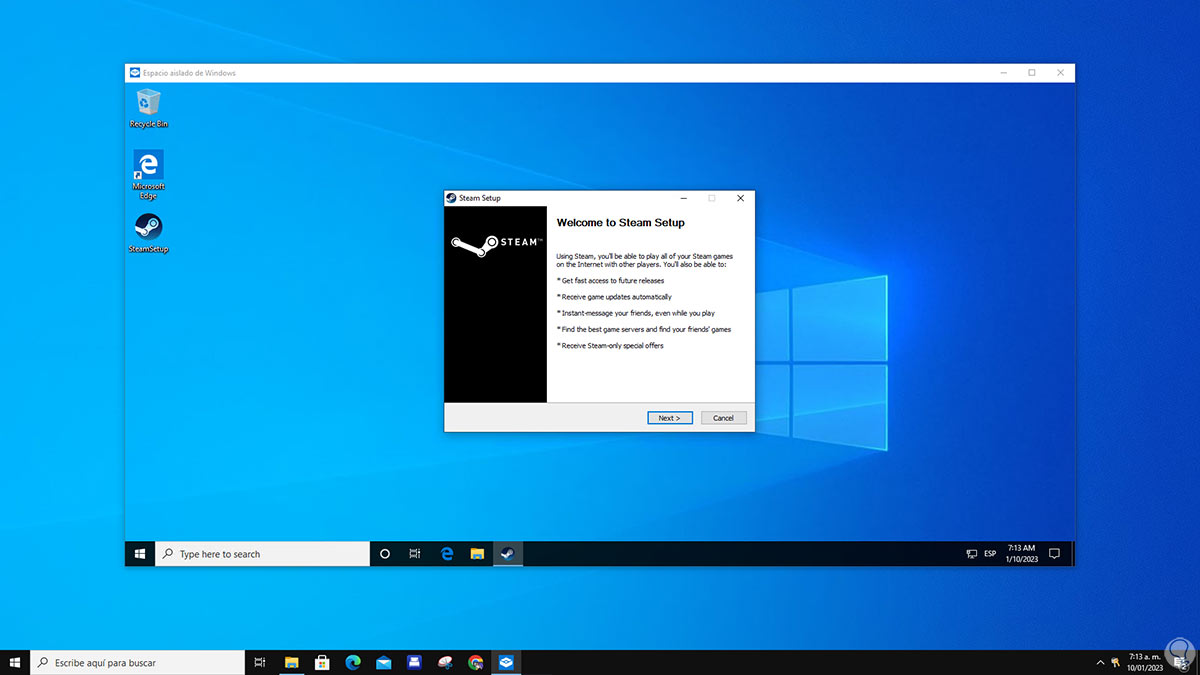
Task: Open Mail app in host taskbar
Action: pos(383,662)
